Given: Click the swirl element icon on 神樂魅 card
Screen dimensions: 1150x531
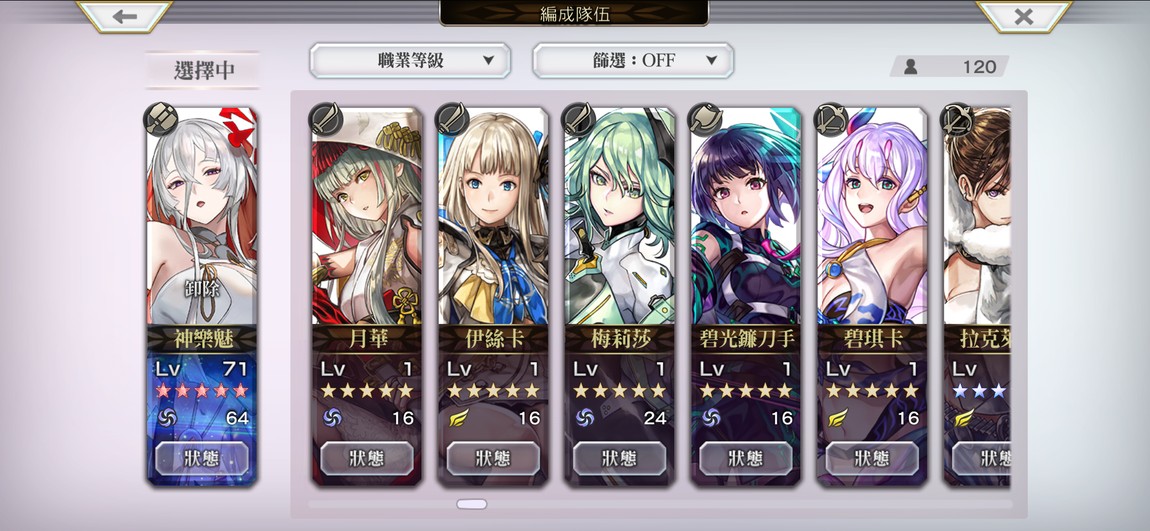Looking at the screenshot, I should (167, 417).
